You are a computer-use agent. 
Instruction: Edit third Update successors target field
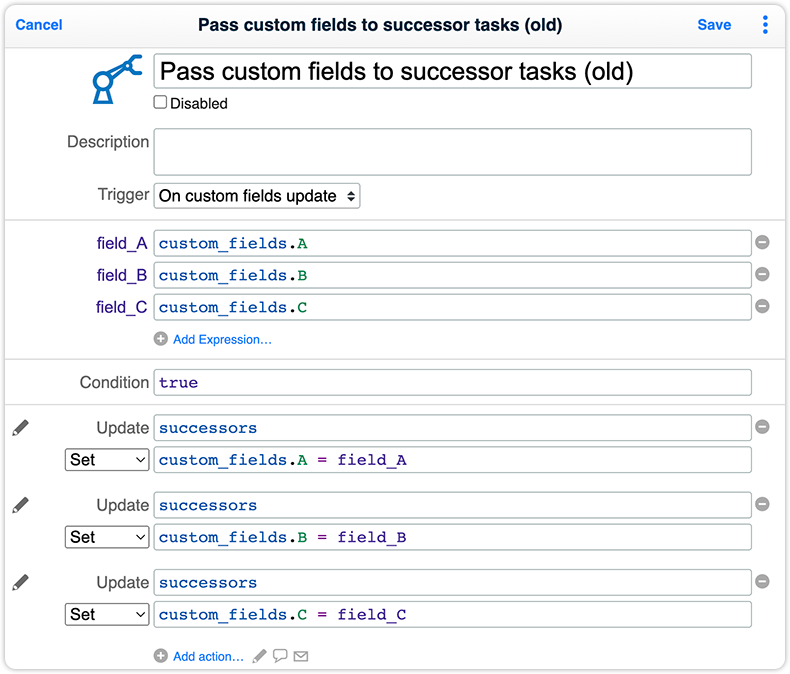452,582
